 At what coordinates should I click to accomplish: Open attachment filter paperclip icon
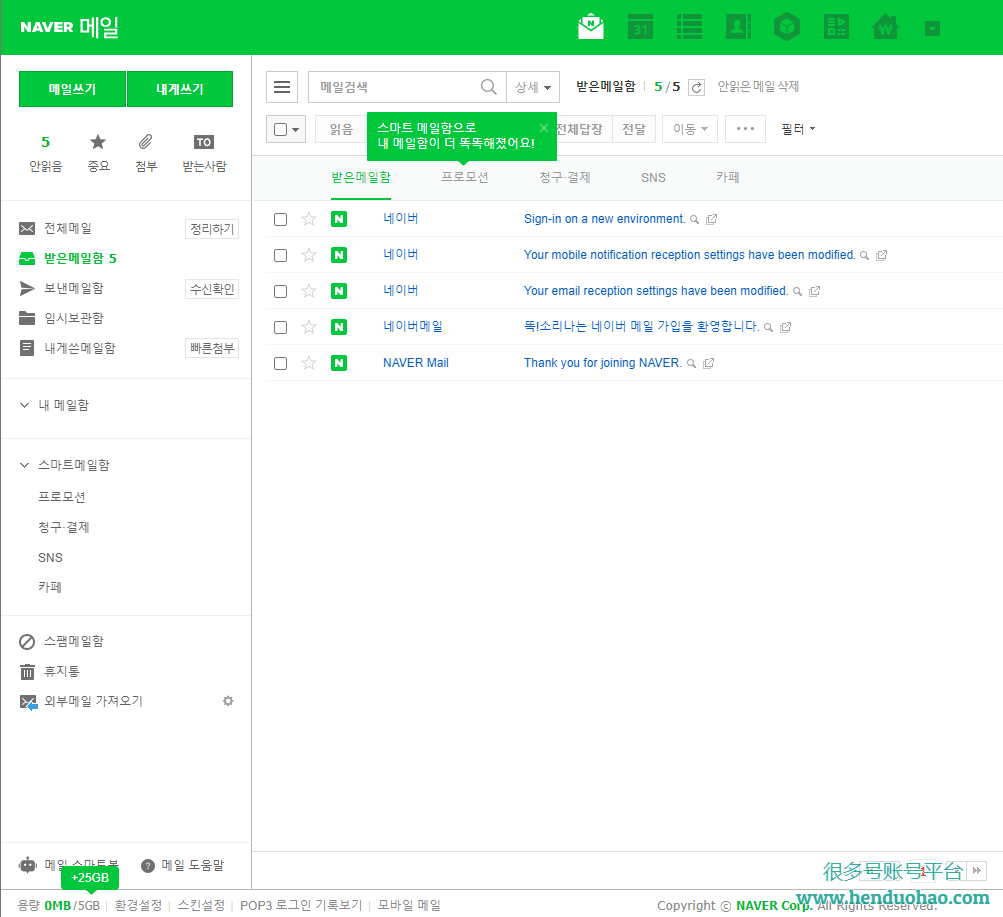146,142
